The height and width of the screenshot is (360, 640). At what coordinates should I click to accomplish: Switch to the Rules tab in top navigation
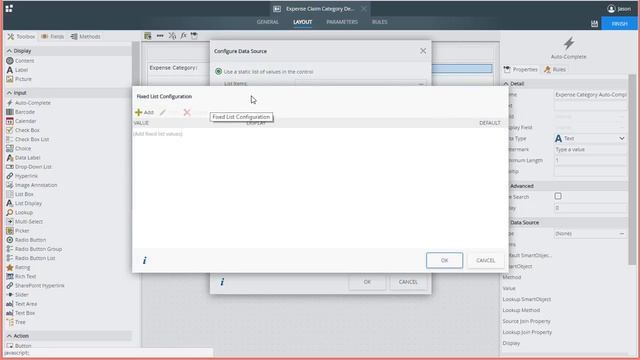tap(380, 22)
